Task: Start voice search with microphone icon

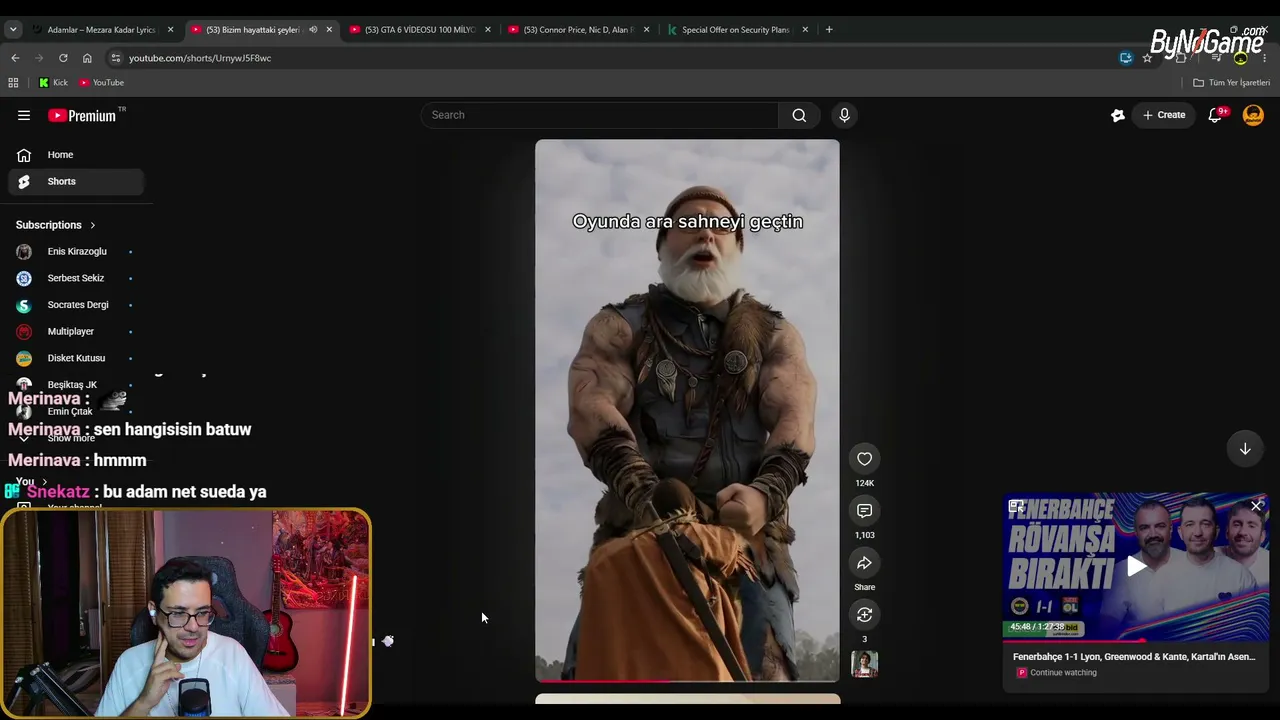Action: point(844,115)
